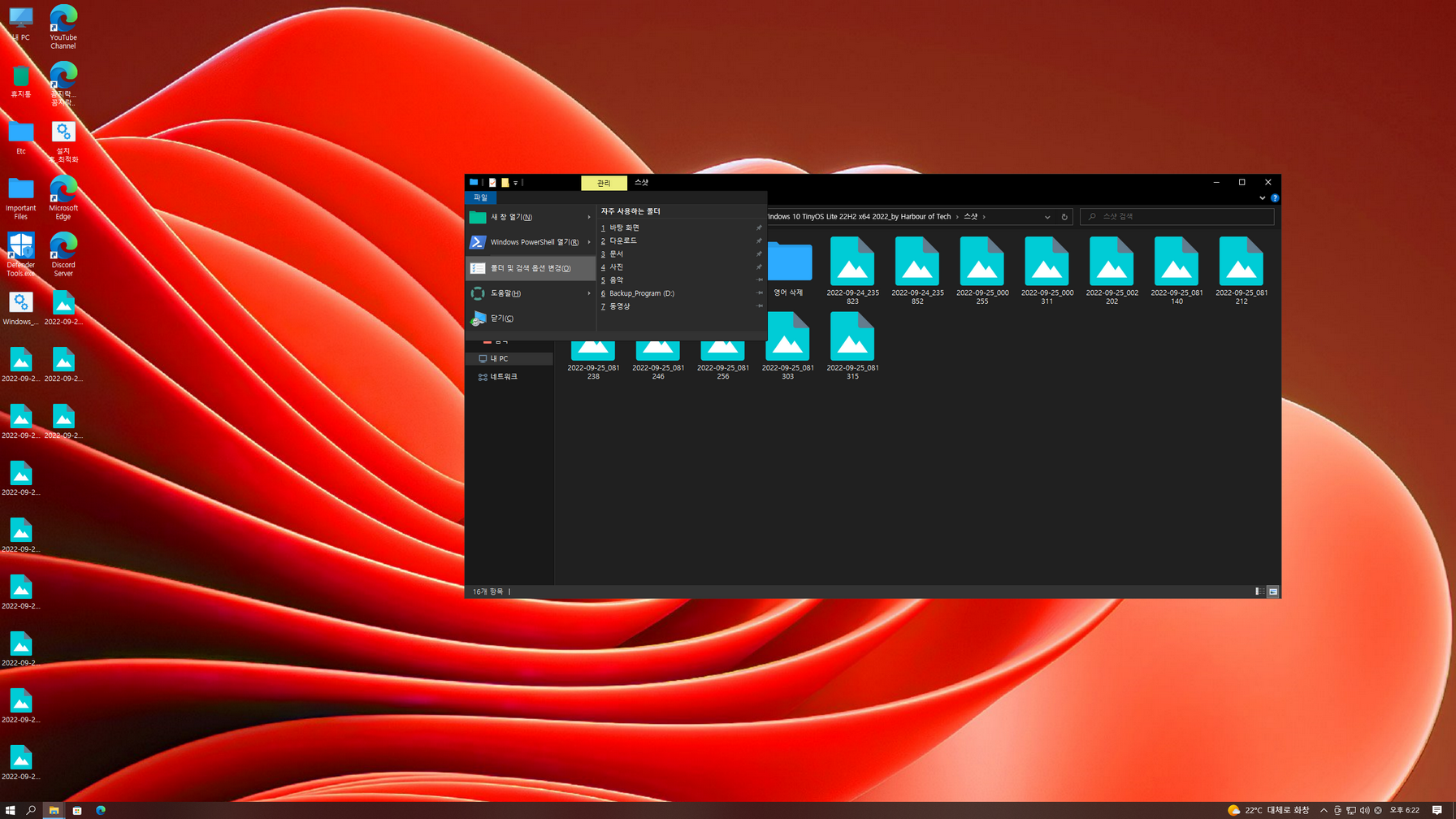Select image file 2022-09-25_081140
Image resolution: width=1456 pixels, height=819 pixels.
coord(1176,271)
